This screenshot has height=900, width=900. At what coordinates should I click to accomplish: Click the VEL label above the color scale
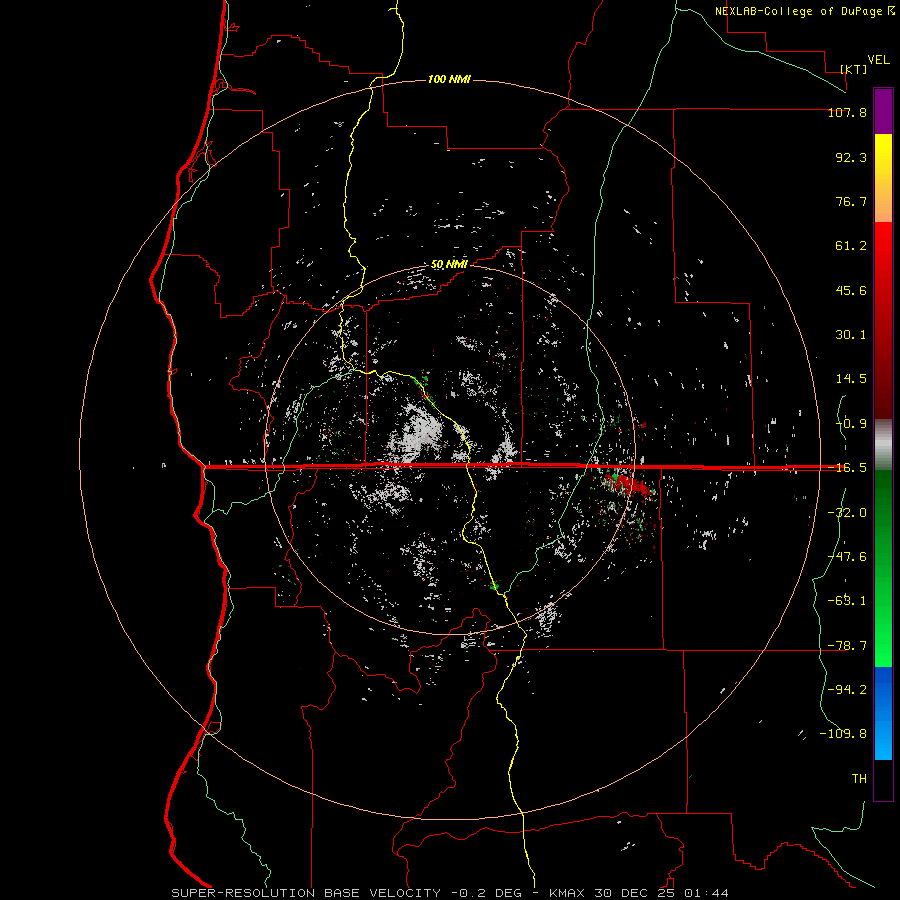(x=878, y=60)
